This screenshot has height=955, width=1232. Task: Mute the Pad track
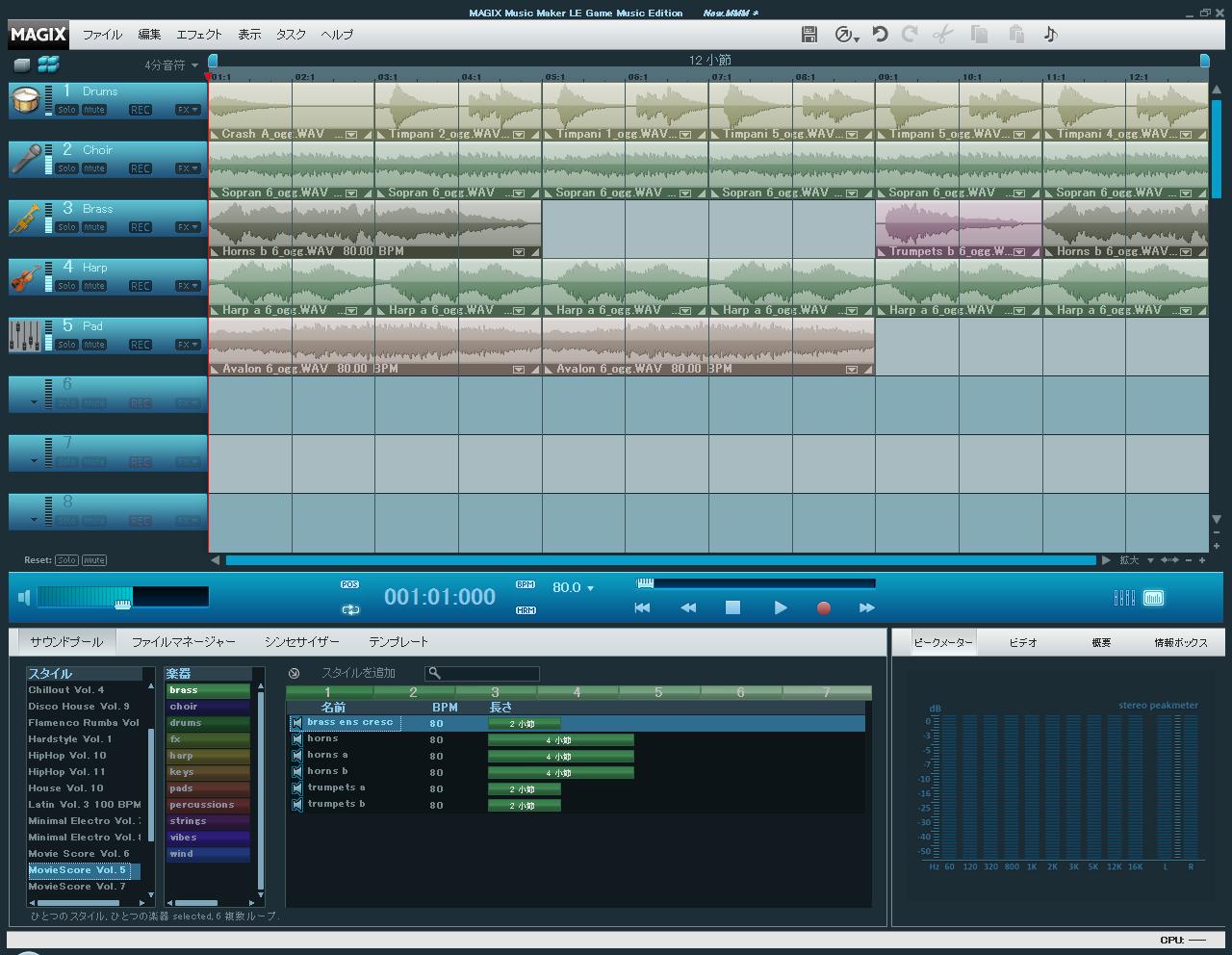click(x=94, y=345)
